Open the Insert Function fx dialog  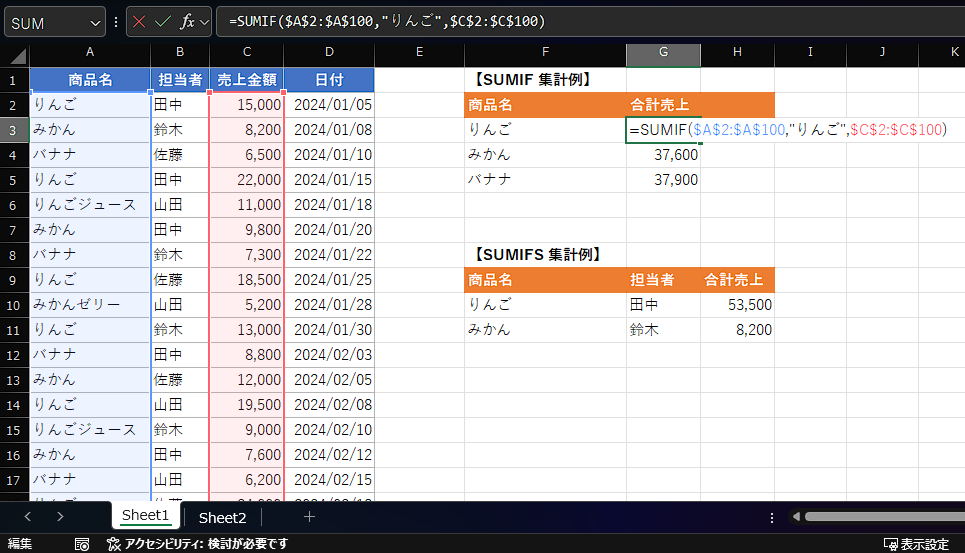pyautogui.click(x=187, y=22)
